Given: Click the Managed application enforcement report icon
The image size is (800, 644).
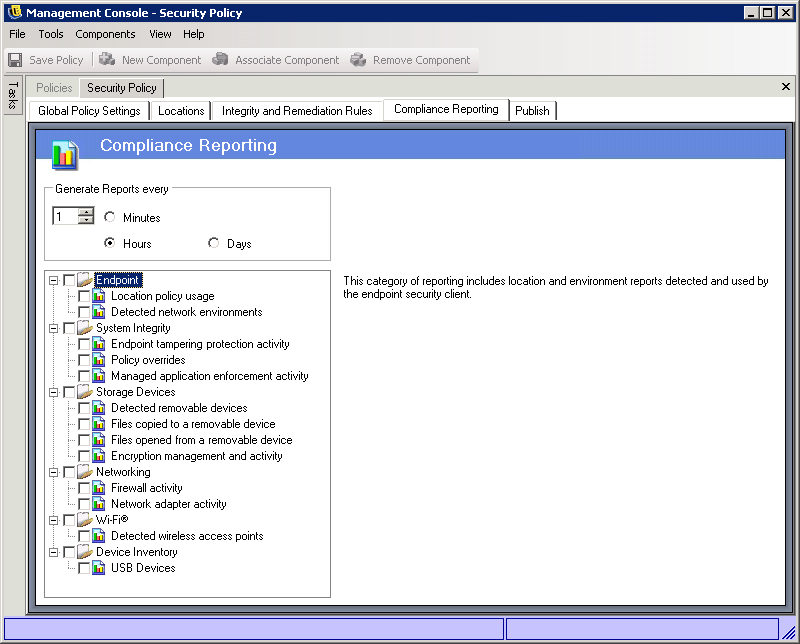Looking at the screenshot, I should pyautogui.click(x=99, y=376).
